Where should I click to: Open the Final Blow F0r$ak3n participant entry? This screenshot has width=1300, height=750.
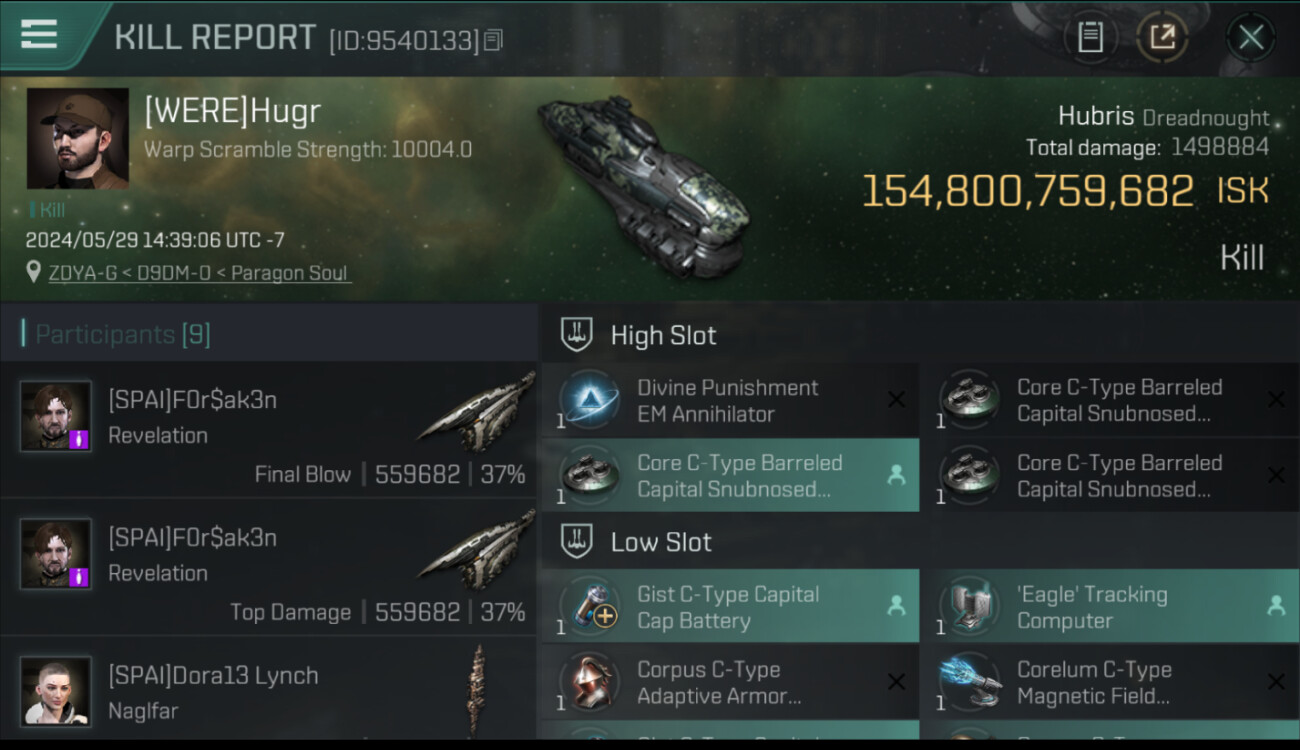[269, 430]
